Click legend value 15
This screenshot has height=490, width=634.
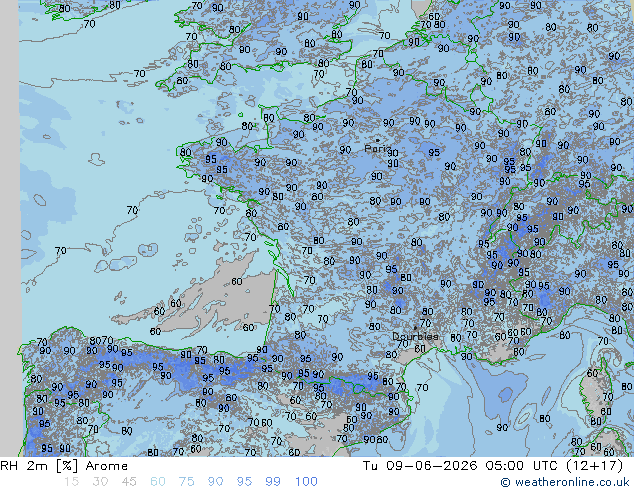(x=71, y=482)
